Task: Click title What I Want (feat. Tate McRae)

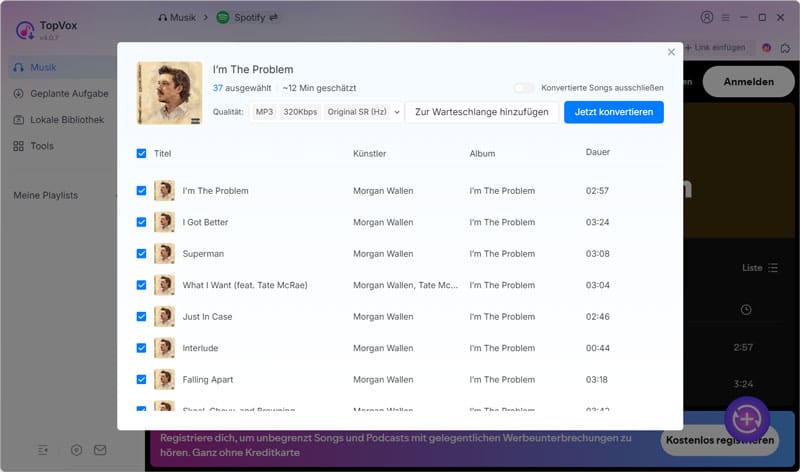Action: tap(245, 285)
